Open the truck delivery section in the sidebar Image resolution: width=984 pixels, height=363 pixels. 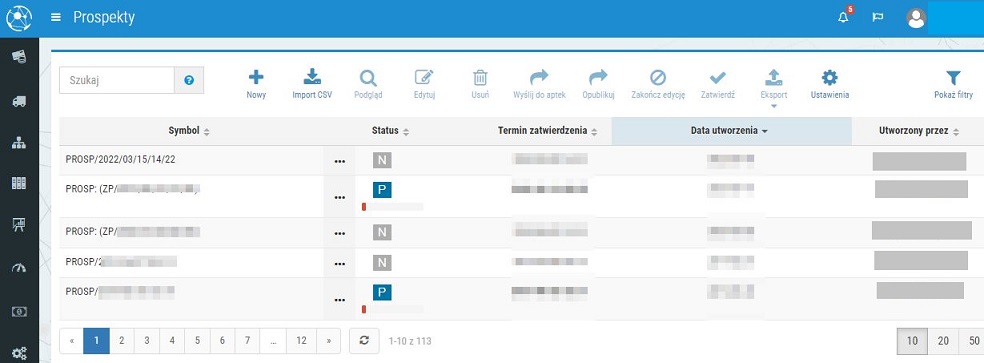pyautogui.click(x=19, y=102)
